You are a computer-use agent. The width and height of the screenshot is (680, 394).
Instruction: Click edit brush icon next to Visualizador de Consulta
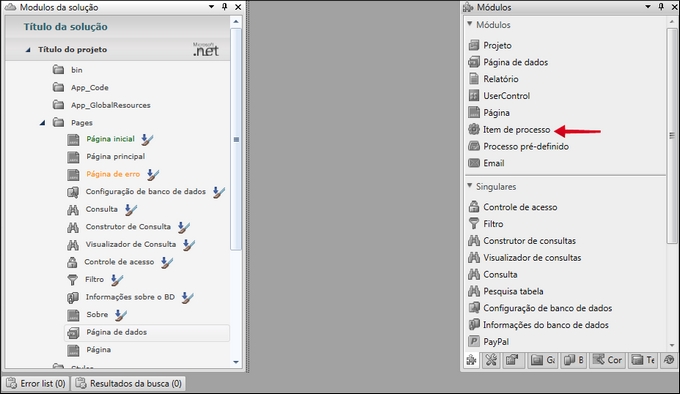tap(189, 245)
